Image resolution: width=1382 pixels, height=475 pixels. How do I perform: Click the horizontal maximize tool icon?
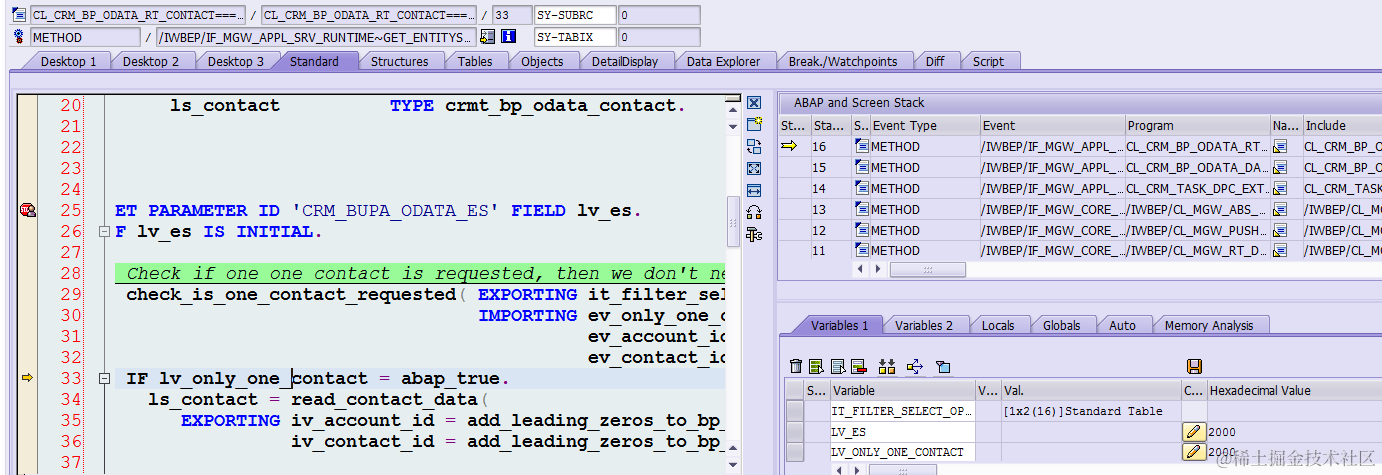coord(754,190)
